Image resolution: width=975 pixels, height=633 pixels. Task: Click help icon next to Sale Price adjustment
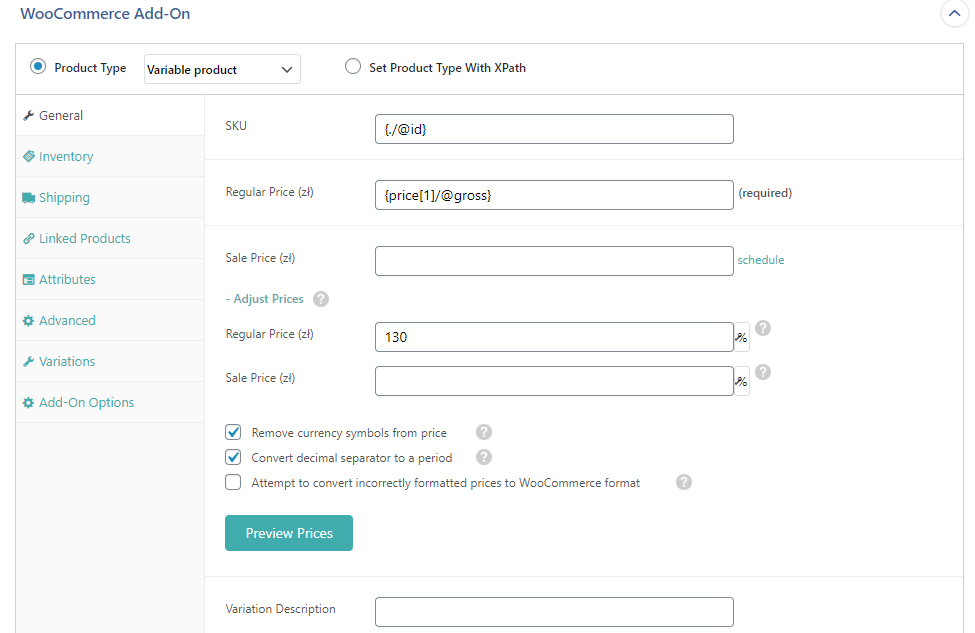pos(762,372)
